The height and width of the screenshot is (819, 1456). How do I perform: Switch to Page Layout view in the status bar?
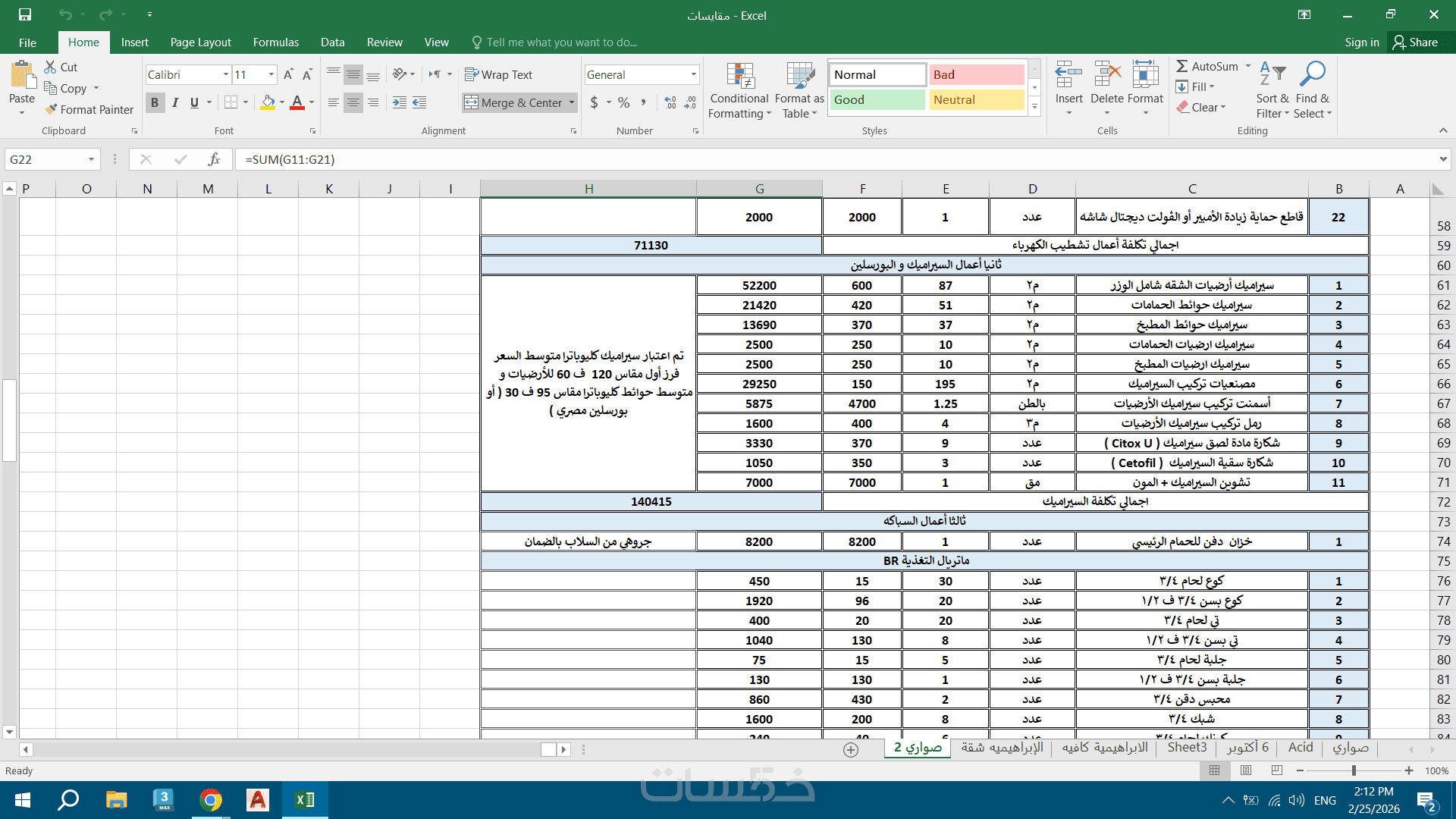coord(1246,770)
